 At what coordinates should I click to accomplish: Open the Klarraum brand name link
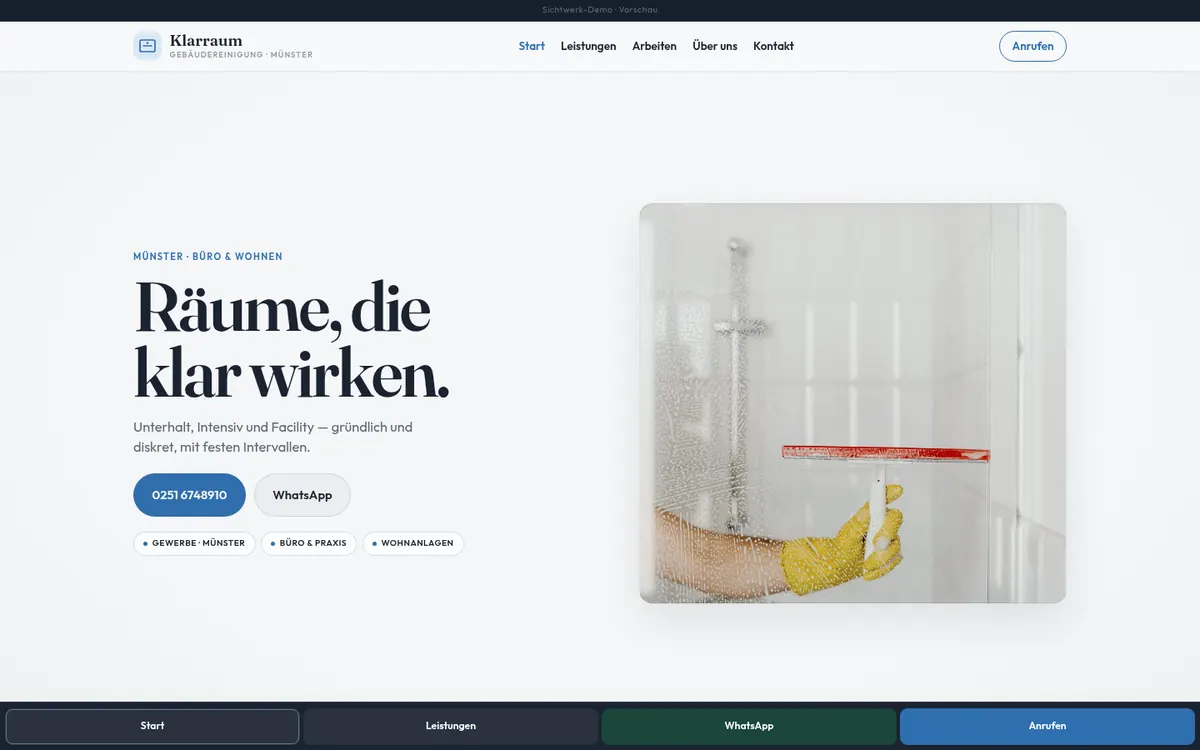coord(206,40)
